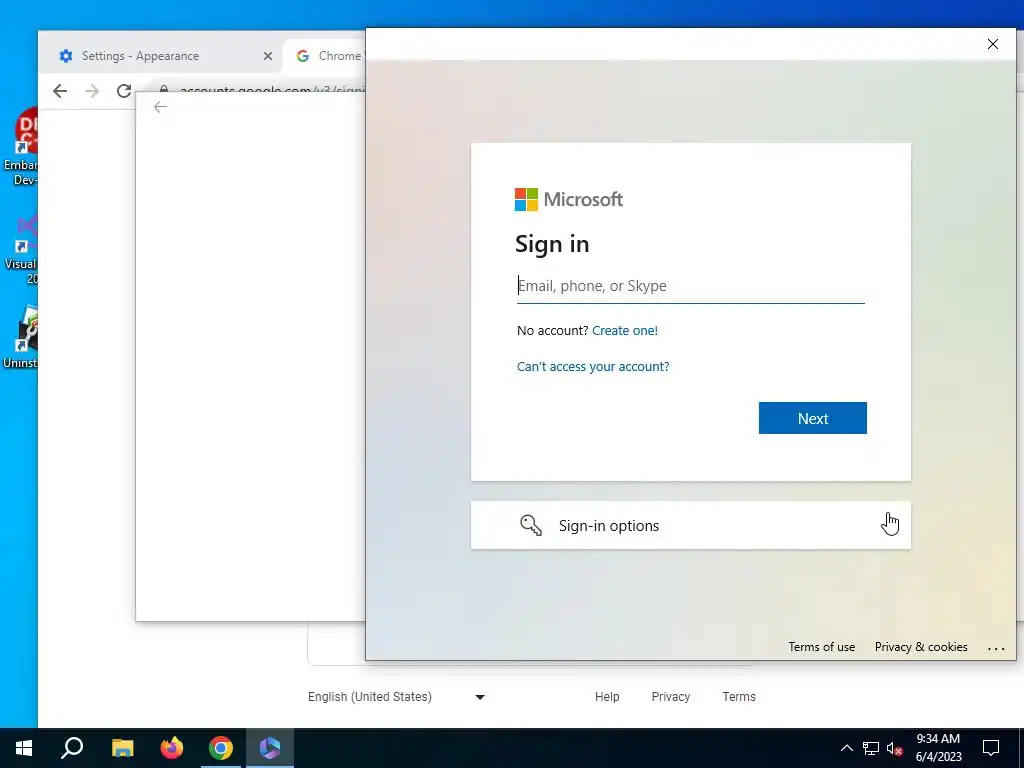Open Privacy & cookies link
Viewport: 1024px width, 768px height.
coord(921,647)
